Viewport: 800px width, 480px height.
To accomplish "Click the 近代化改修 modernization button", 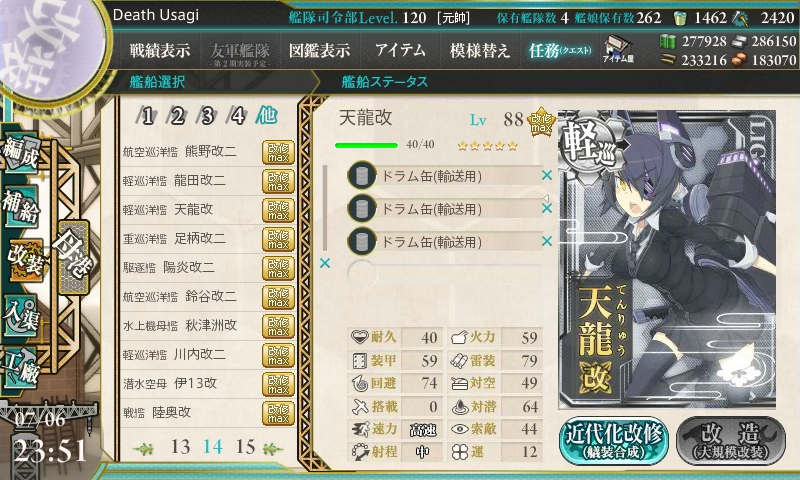I will pyautogui.click(x=614, y=441).
